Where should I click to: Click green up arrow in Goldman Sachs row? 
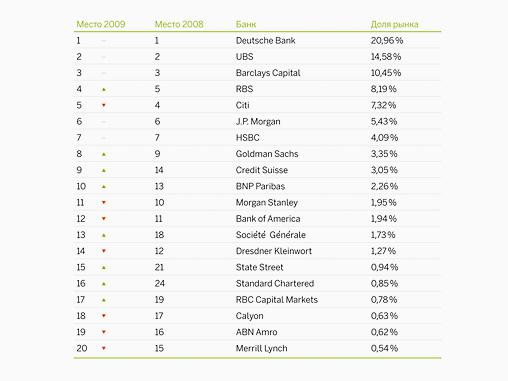[x=104, y=154]
